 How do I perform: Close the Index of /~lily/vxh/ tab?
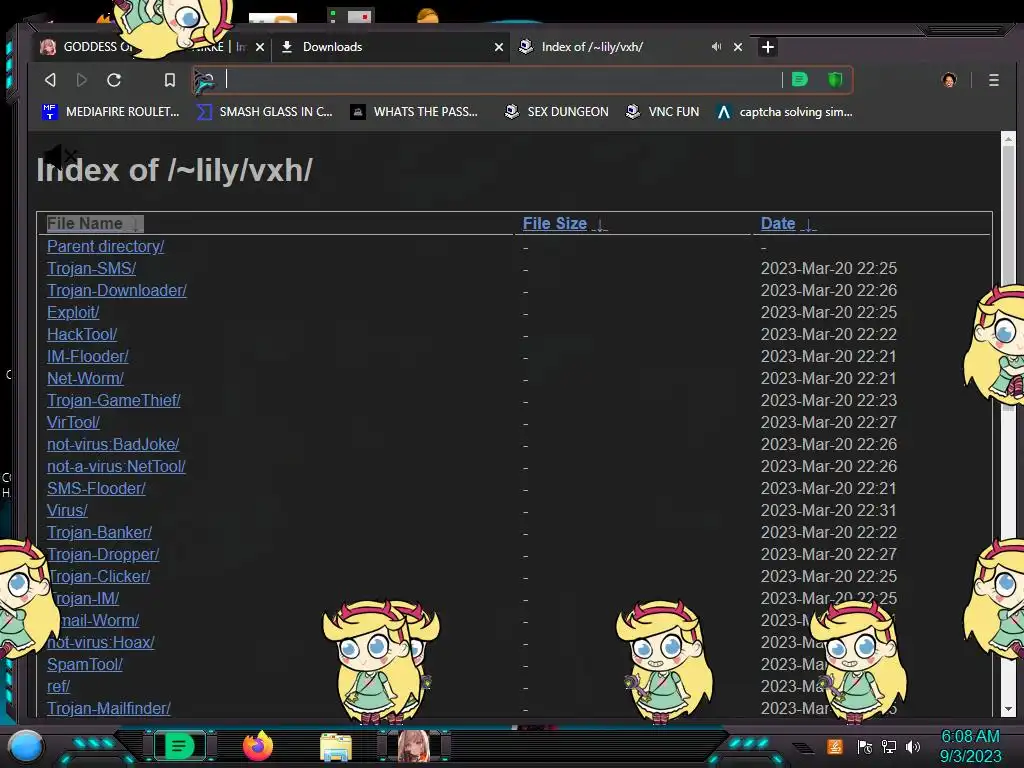click(738, 47)
